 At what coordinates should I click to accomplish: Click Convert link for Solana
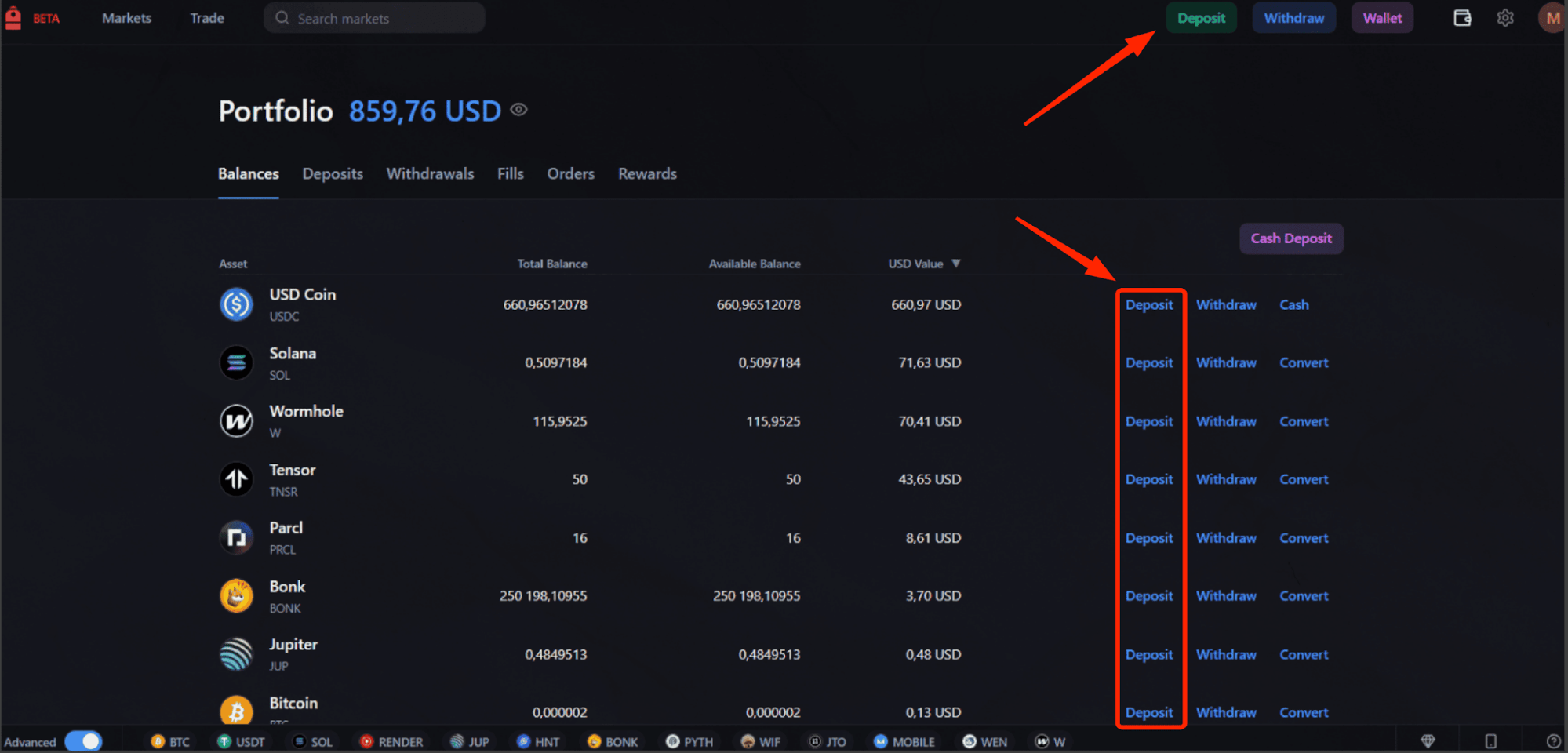1304,363
